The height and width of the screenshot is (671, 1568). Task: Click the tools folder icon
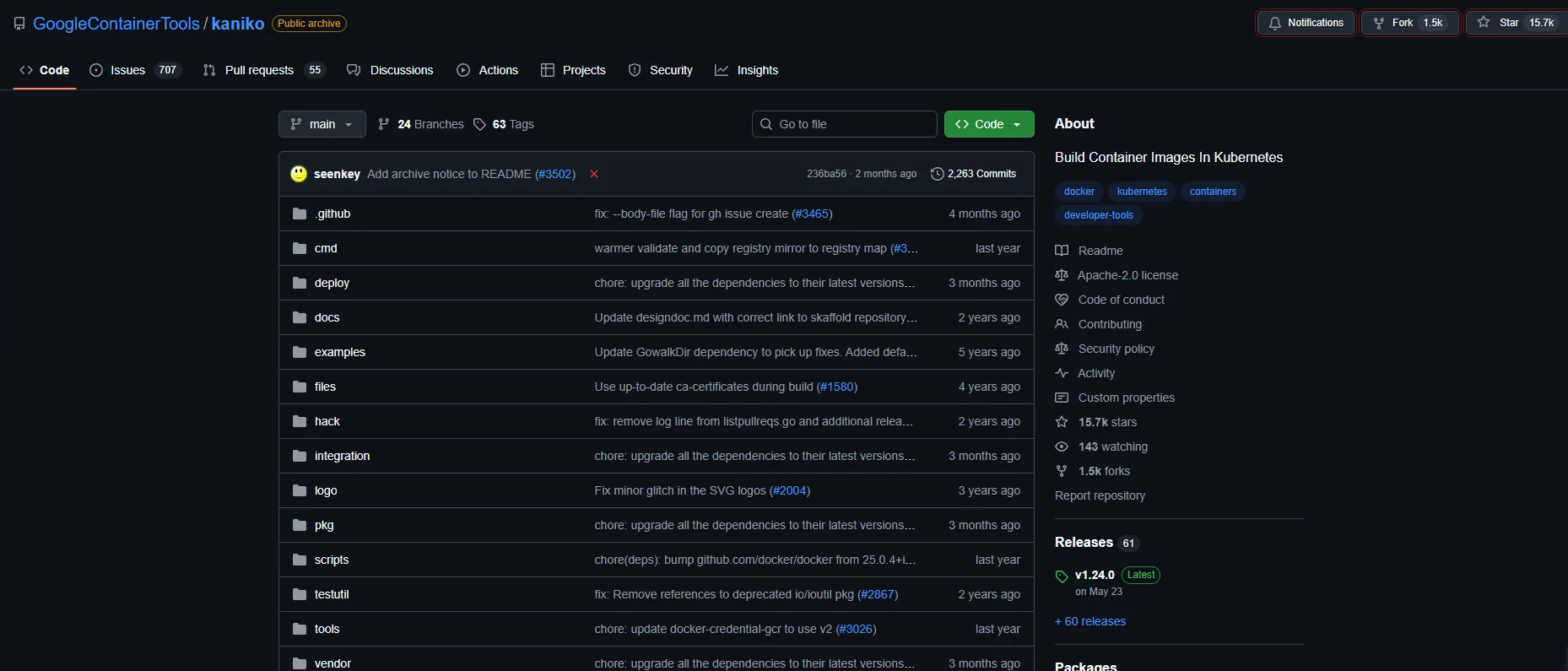[x=300, y=629]
